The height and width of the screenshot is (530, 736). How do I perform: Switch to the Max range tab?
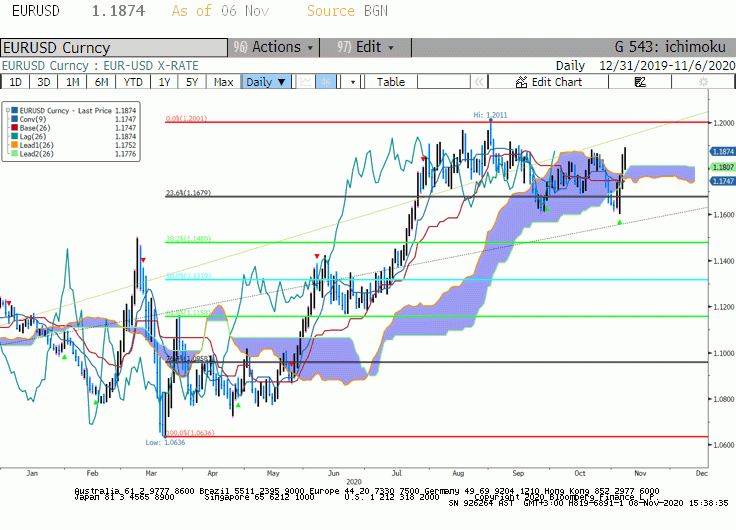(223, 82)
